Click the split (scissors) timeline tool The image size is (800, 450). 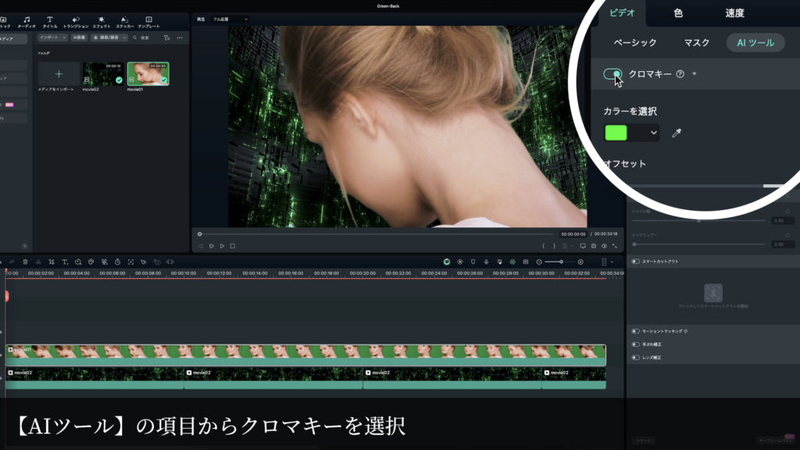[x=38, y=262]
